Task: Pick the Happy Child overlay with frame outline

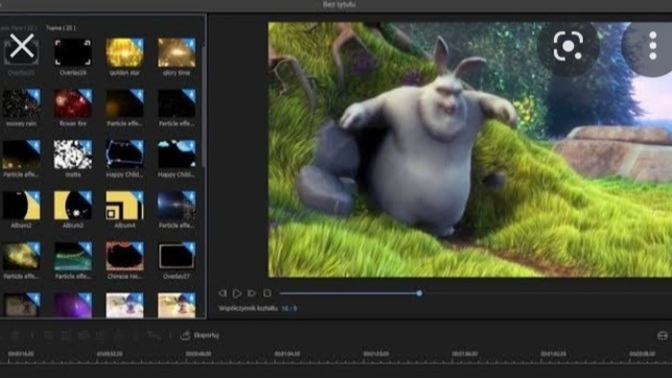Action: tap(124, 154)
